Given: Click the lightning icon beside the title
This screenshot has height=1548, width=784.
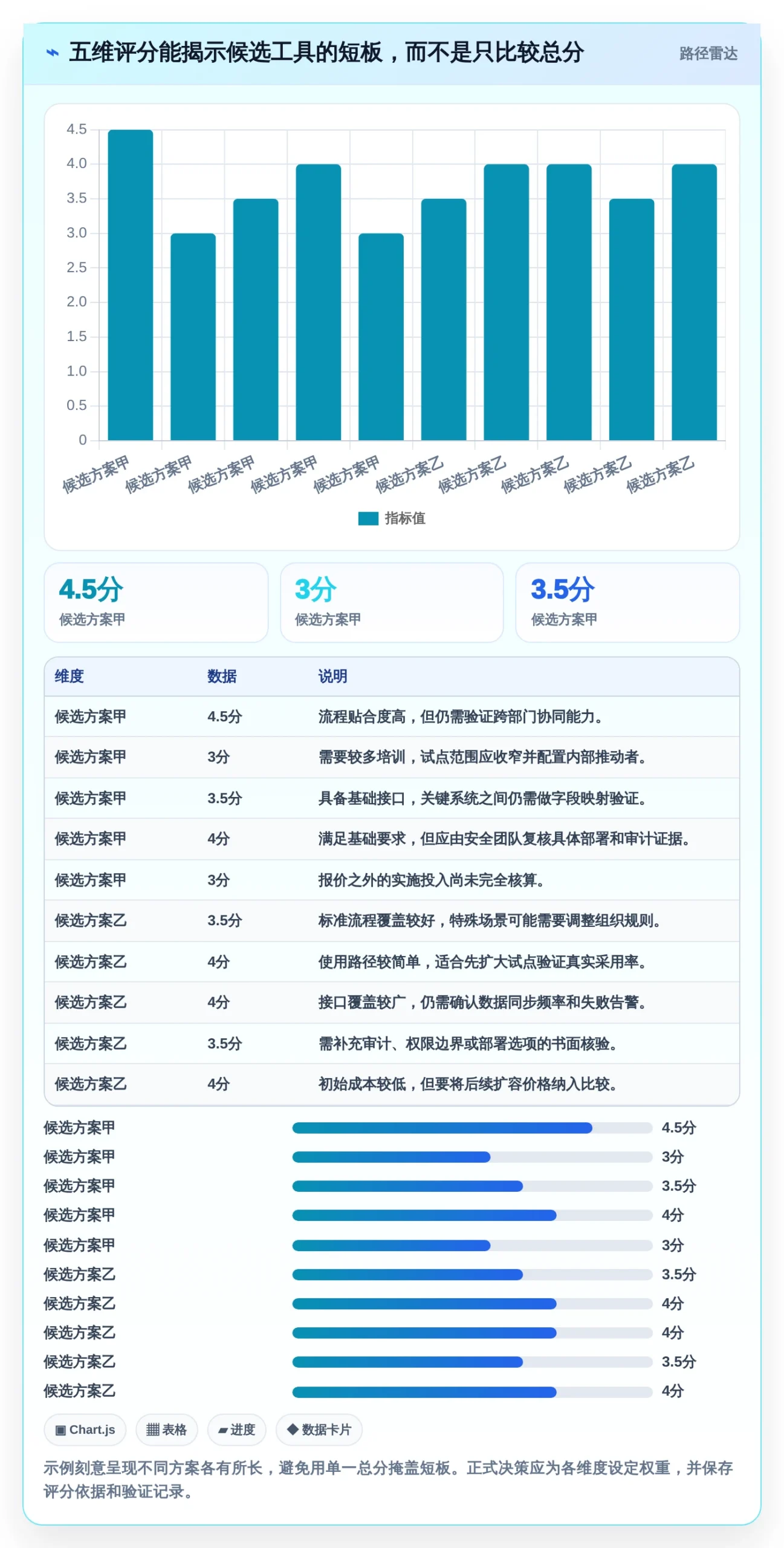Looking at the screenshot, I should pos(53,53).
